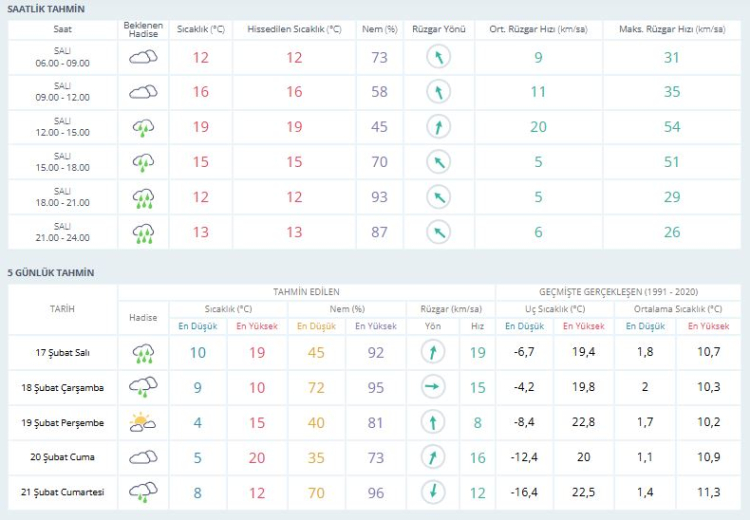Select downward wind arrow for 21 Şubat Cumartesi
750x520 pixels.
tap(432, 492)
